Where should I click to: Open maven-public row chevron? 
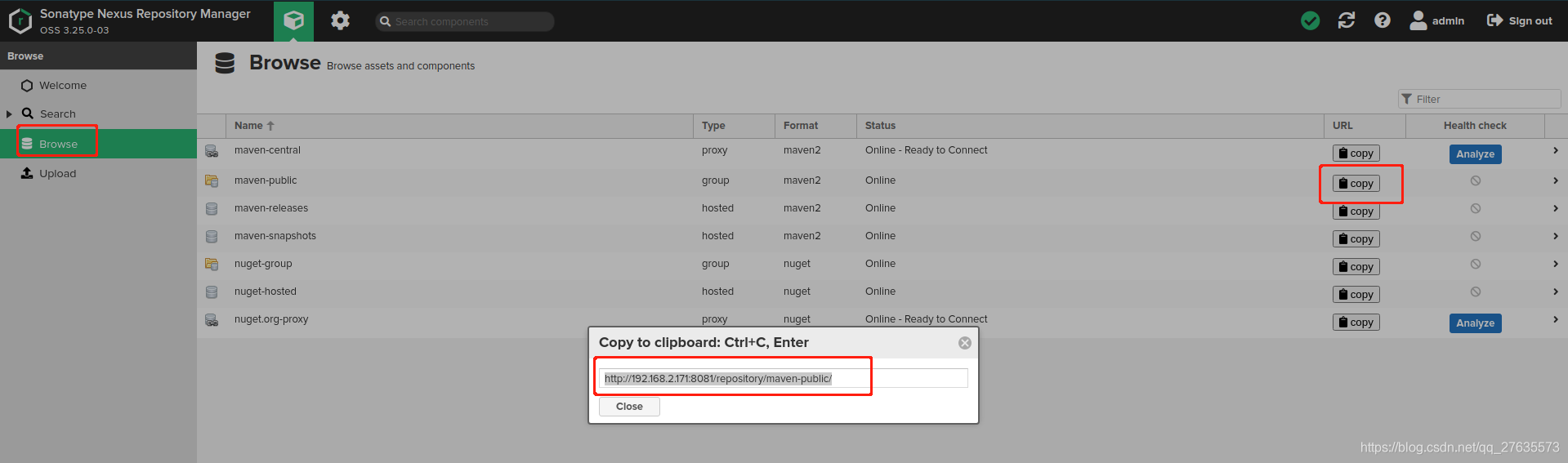click(x=1555, y=180)
